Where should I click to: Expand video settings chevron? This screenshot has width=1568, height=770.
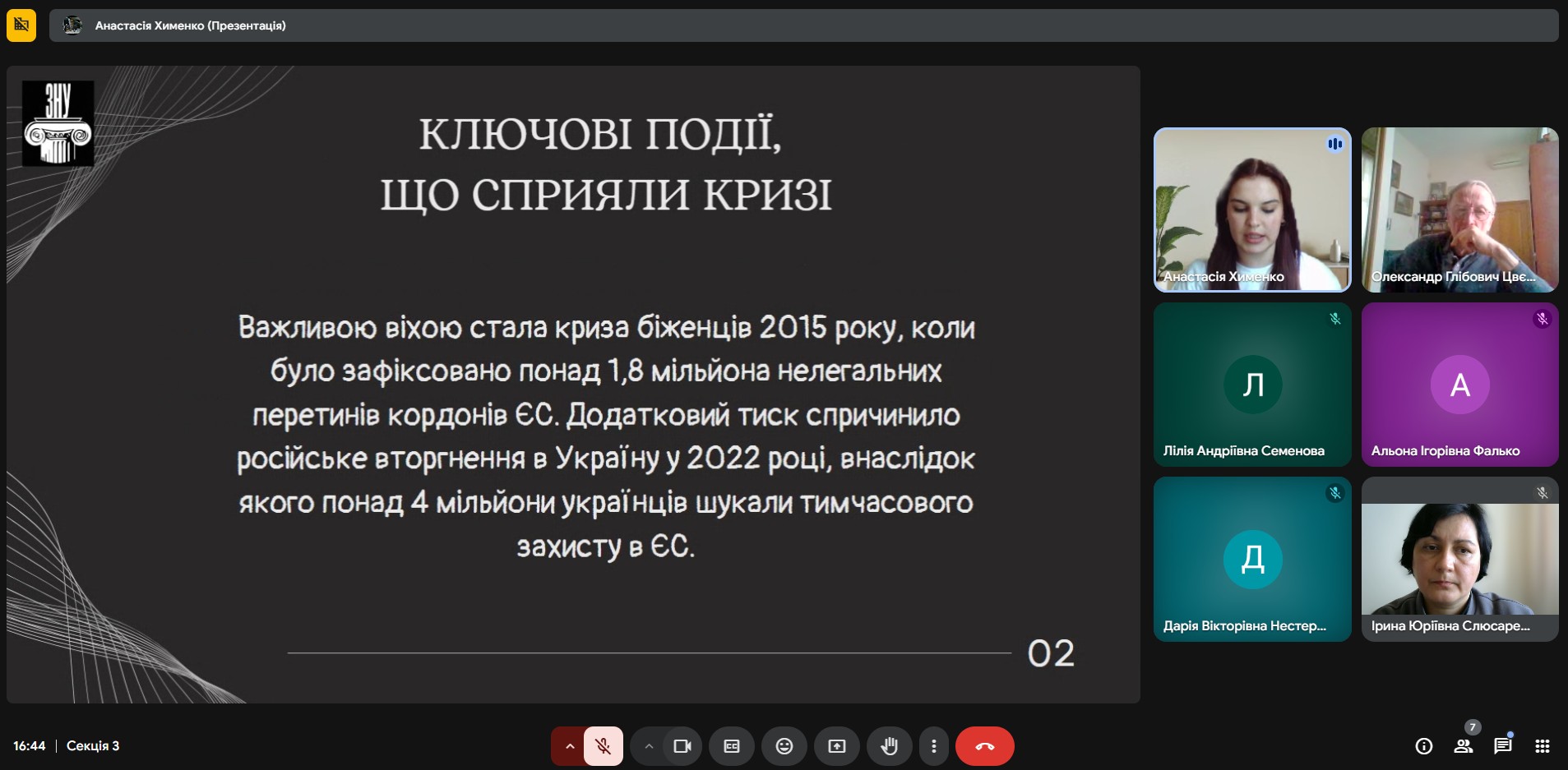(x=649, y=746)
